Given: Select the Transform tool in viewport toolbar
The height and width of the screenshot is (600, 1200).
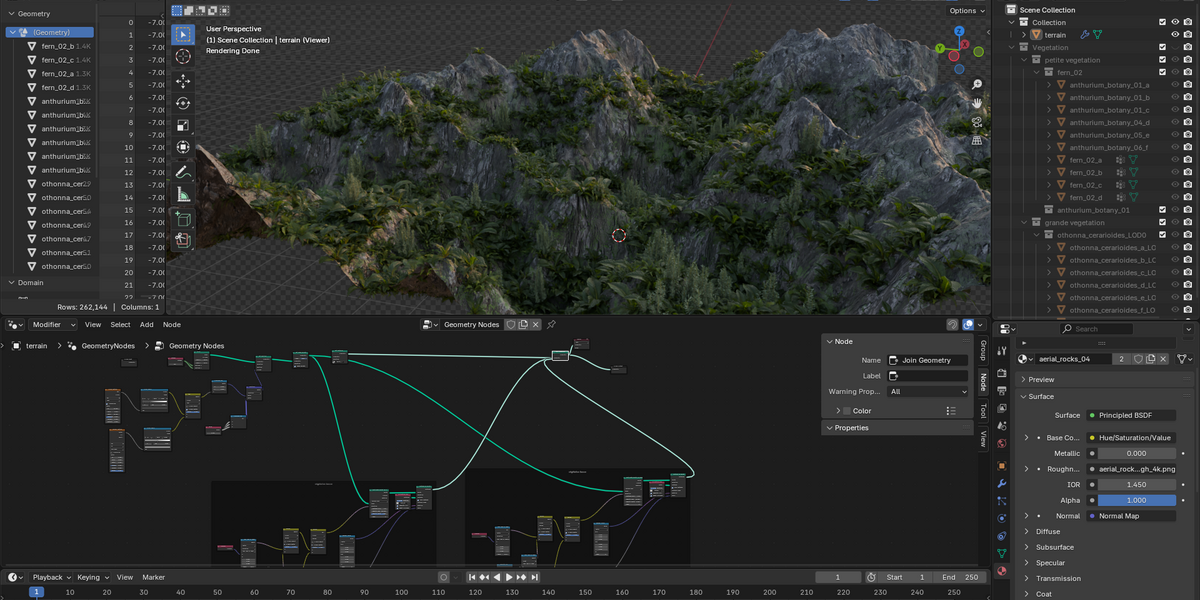Looking at the screenshot, I should point(183,147).
